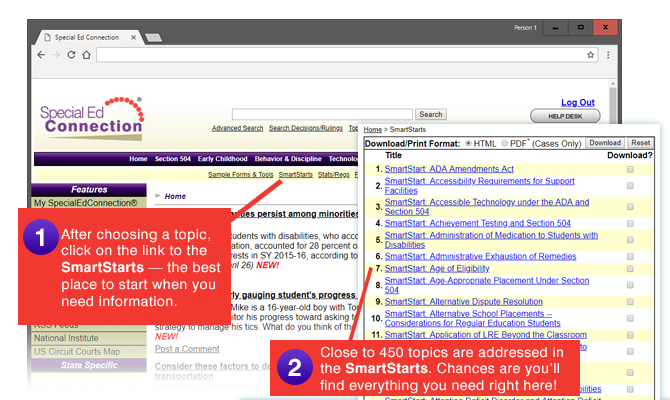The width and height of the screenshot is (670, 400).
Task: Open SmartStart: Accessibility Requirements for Support Facilities
Action: pos(479,186)
